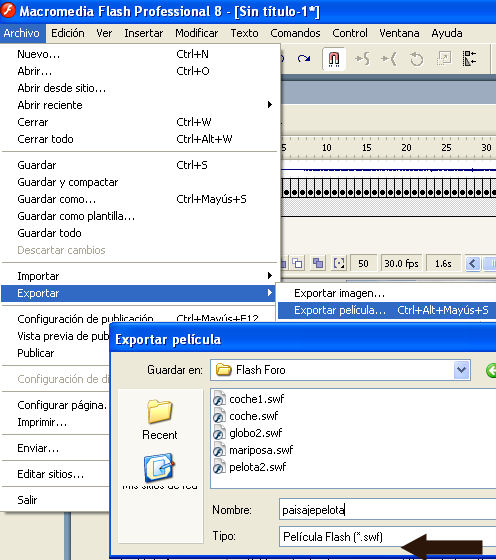Viewport: 496px width, 560px height.
Task: Choose Cerrar todo menu entry
Action: (139, 139)
